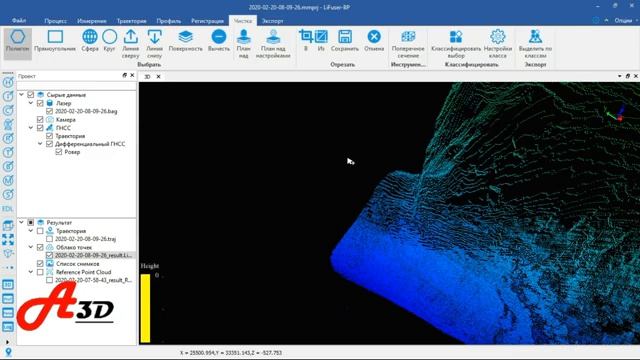
Task: Open the Файл menu
Action: coord(19,20)
